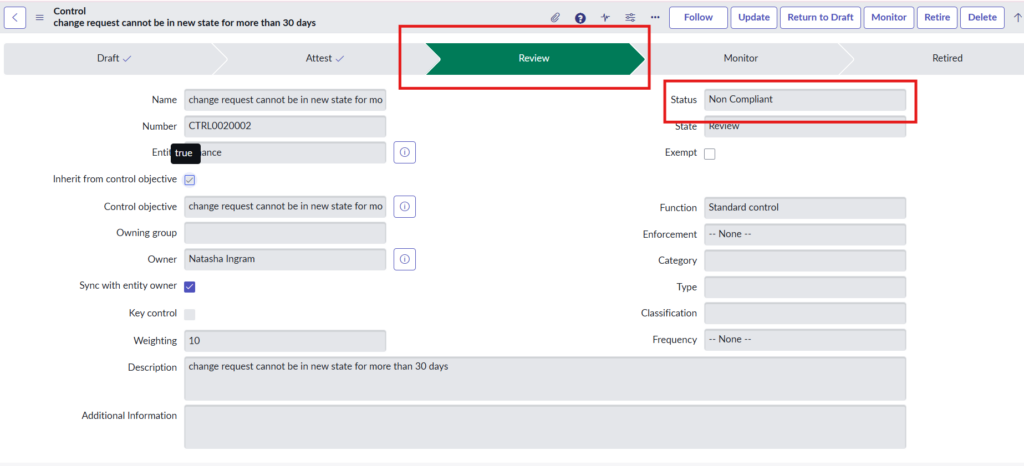Show info for the Entity field
The width and height of the screenshot is (1024, 466).
[405, 153]
